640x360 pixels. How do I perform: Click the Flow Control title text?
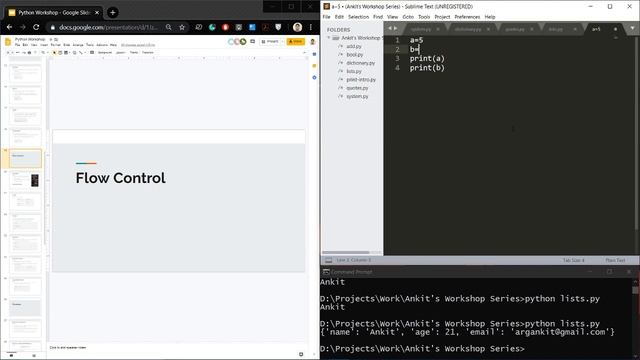(x=120, y=178)
